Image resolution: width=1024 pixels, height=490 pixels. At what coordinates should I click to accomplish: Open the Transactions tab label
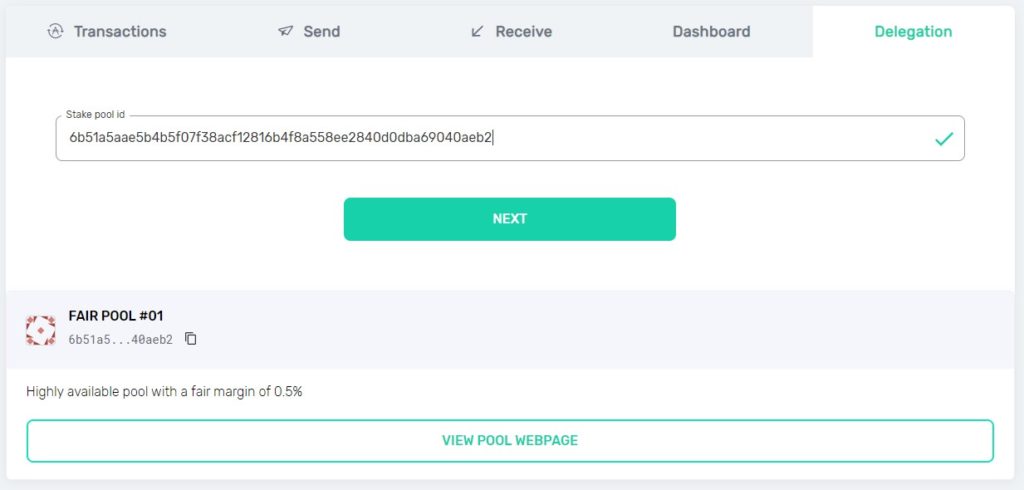point(120,31)
